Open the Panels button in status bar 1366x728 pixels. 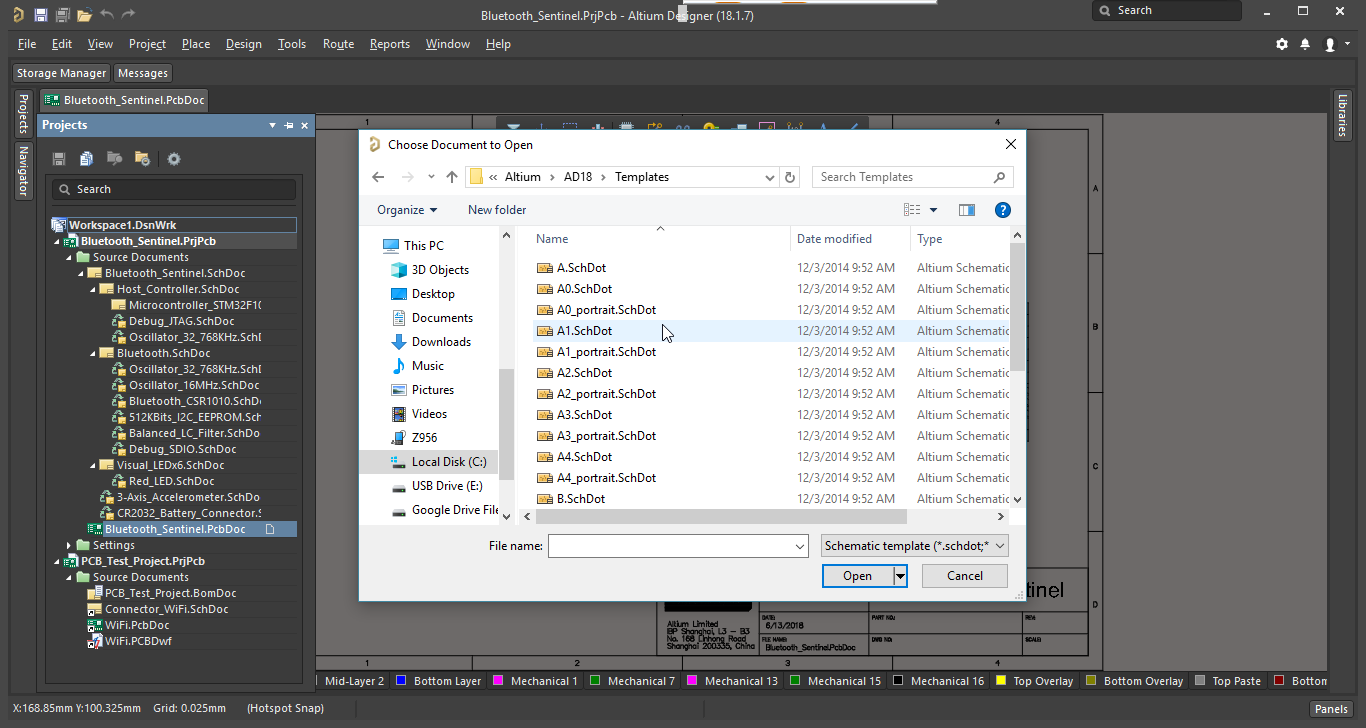coord(1331,709)
